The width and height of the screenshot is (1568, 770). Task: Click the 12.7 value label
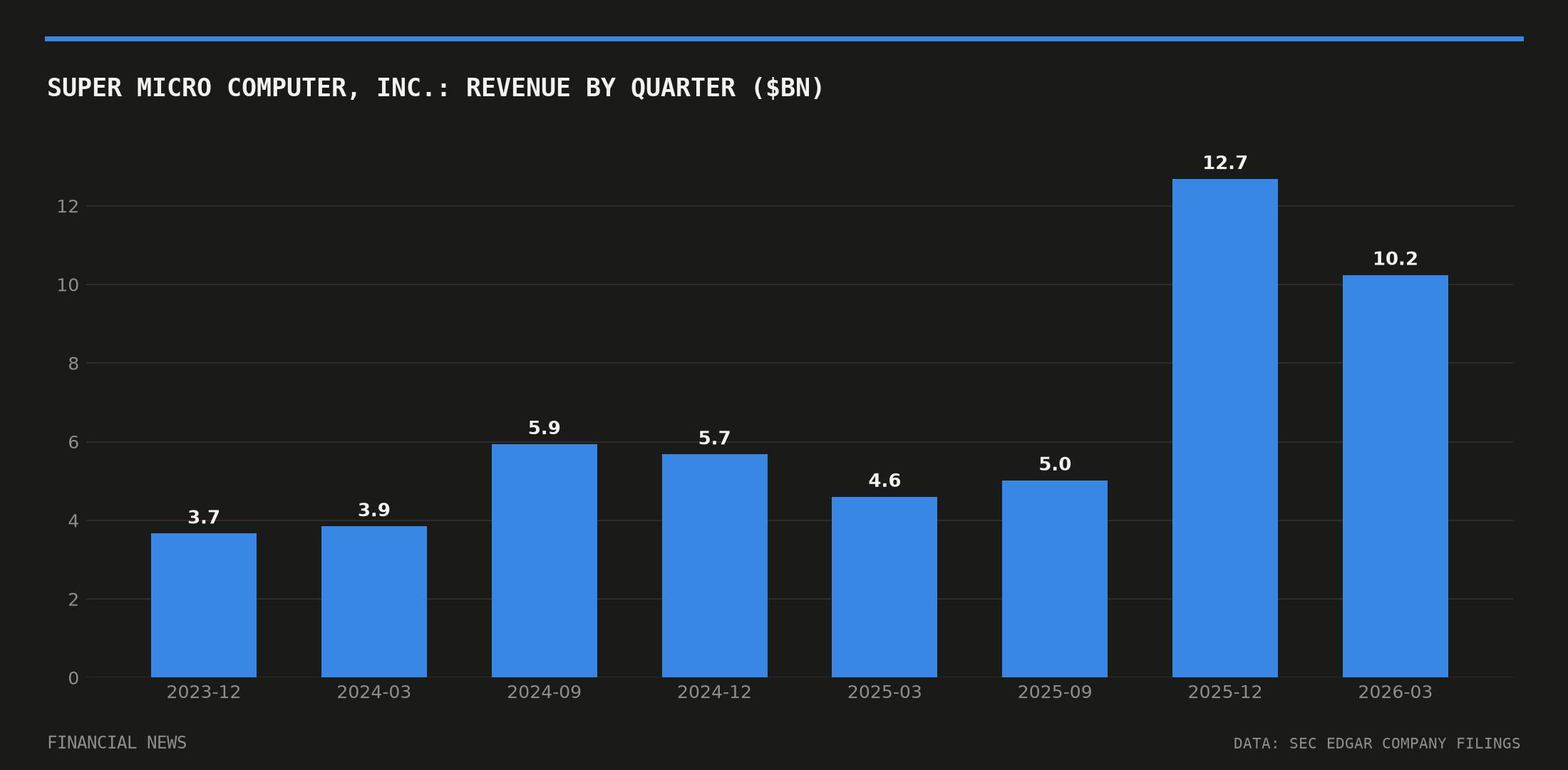pos(1225,163)
